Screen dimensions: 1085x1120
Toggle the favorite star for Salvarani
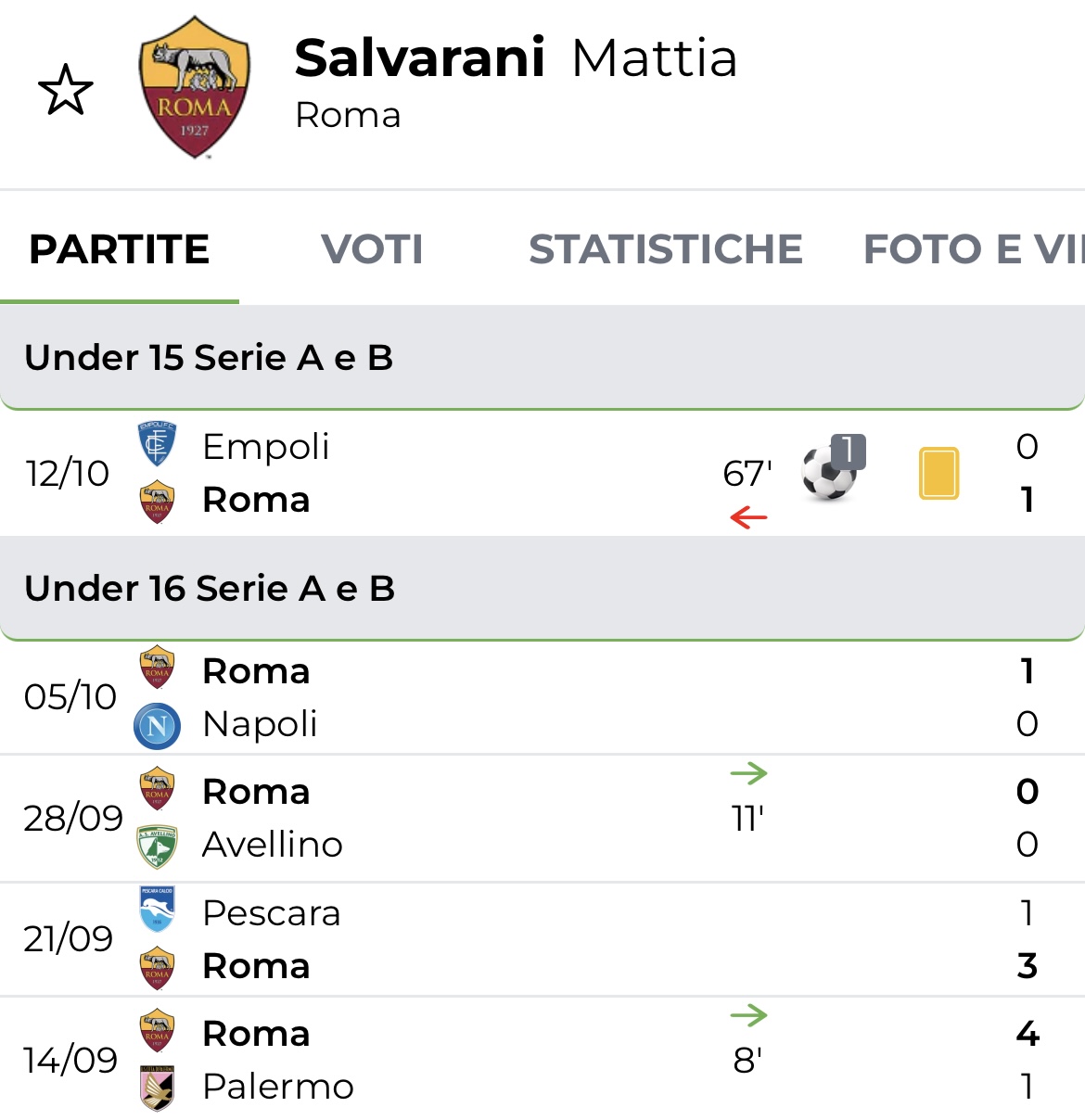coord(66,91)
